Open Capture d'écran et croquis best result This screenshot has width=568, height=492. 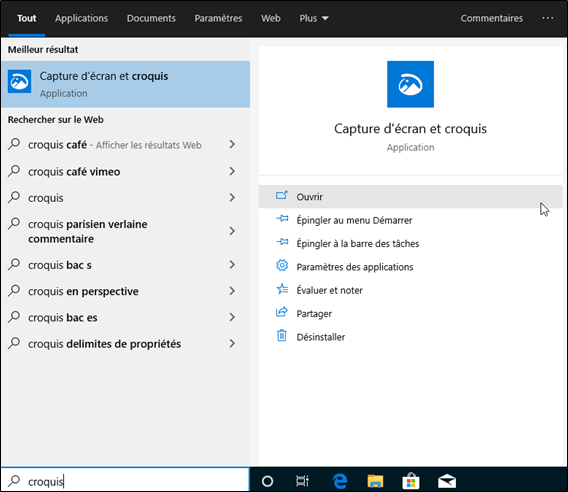coord(125,84)
